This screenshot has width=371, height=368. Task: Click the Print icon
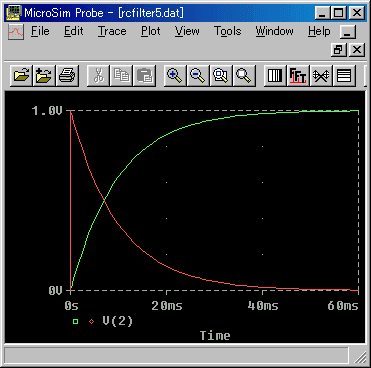tap(67, 75)
